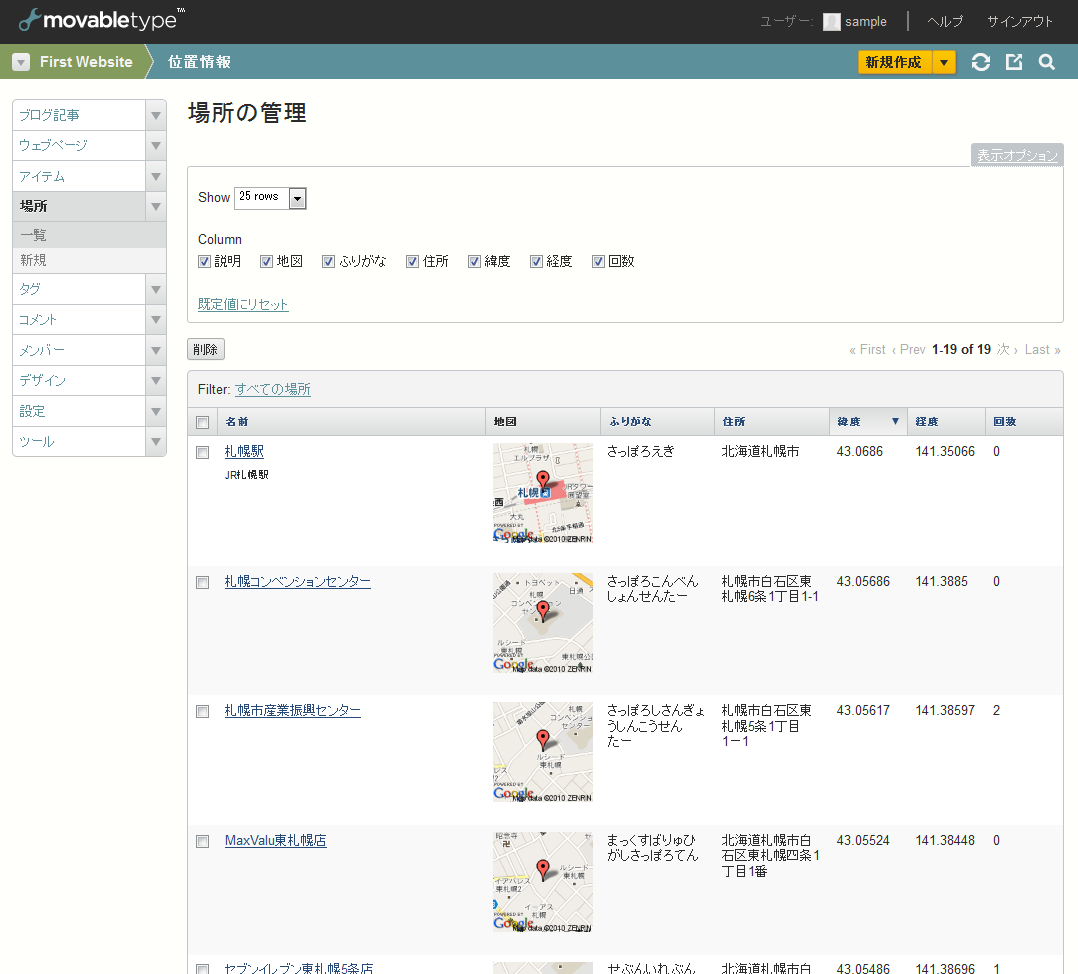
Task: Open the First Website menu
Action: tap(86, 62)
